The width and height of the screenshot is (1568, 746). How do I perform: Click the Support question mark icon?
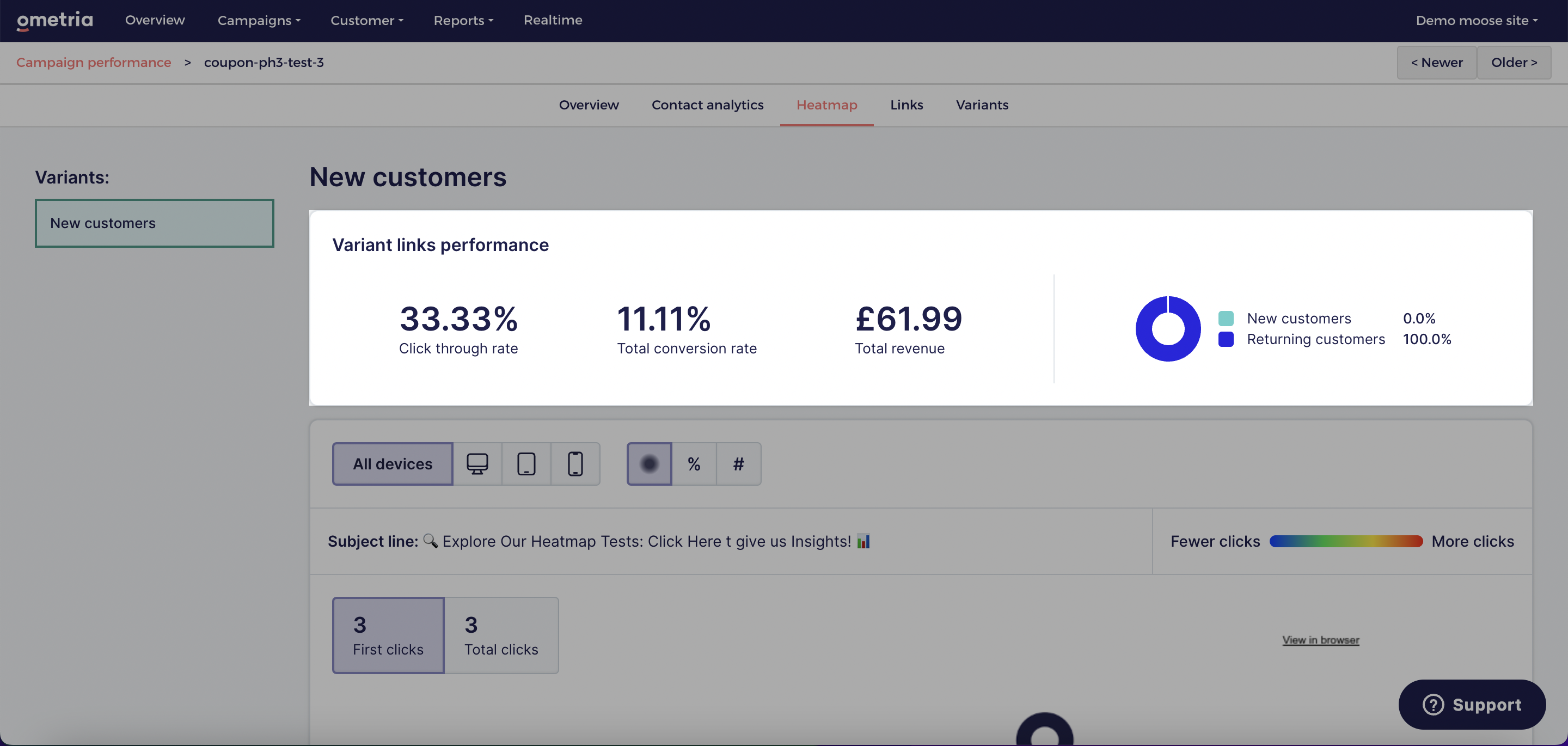[x=1433, y=705]
